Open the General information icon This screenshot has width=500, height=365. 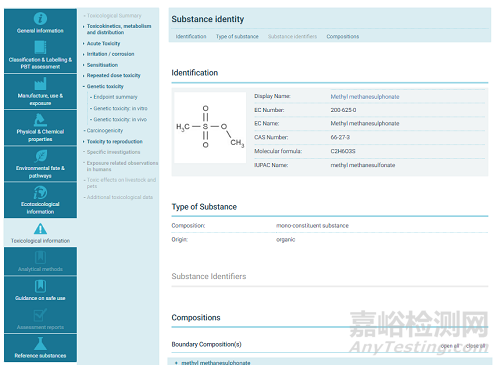click(40, 19)
